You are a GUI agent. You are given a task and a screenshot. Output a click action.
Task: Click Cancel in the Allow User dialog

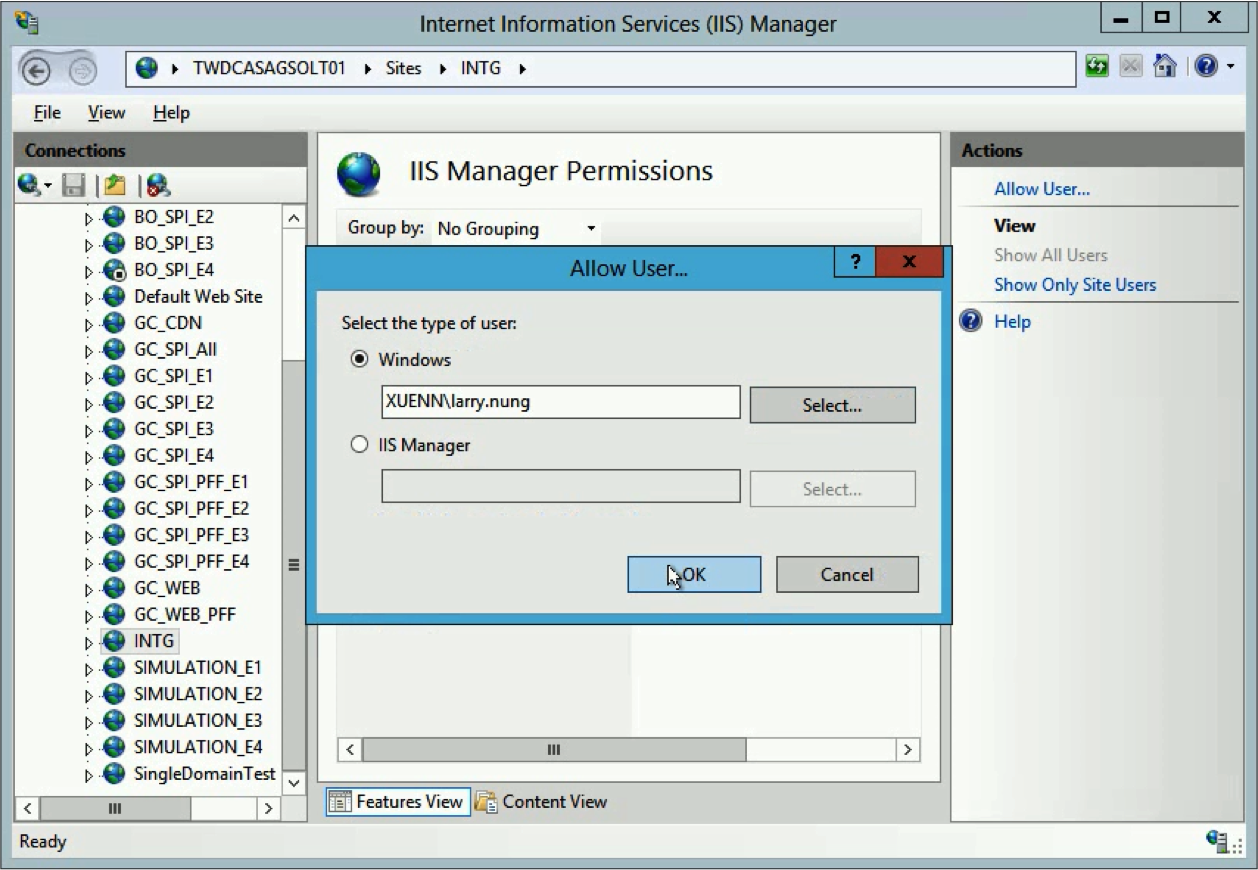847,575
